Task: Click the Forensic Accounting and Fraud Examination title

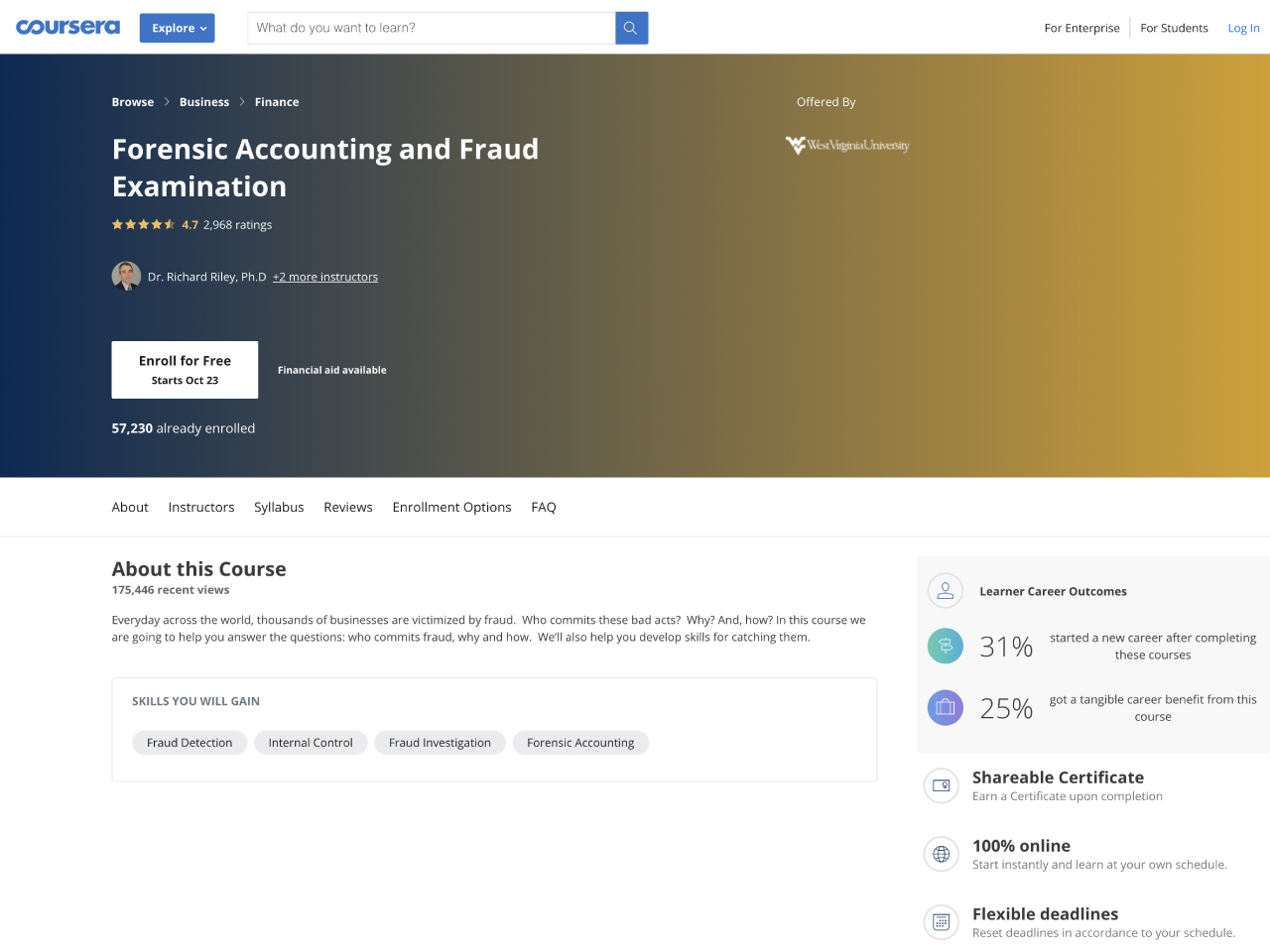Action: [x=325, y=168]
